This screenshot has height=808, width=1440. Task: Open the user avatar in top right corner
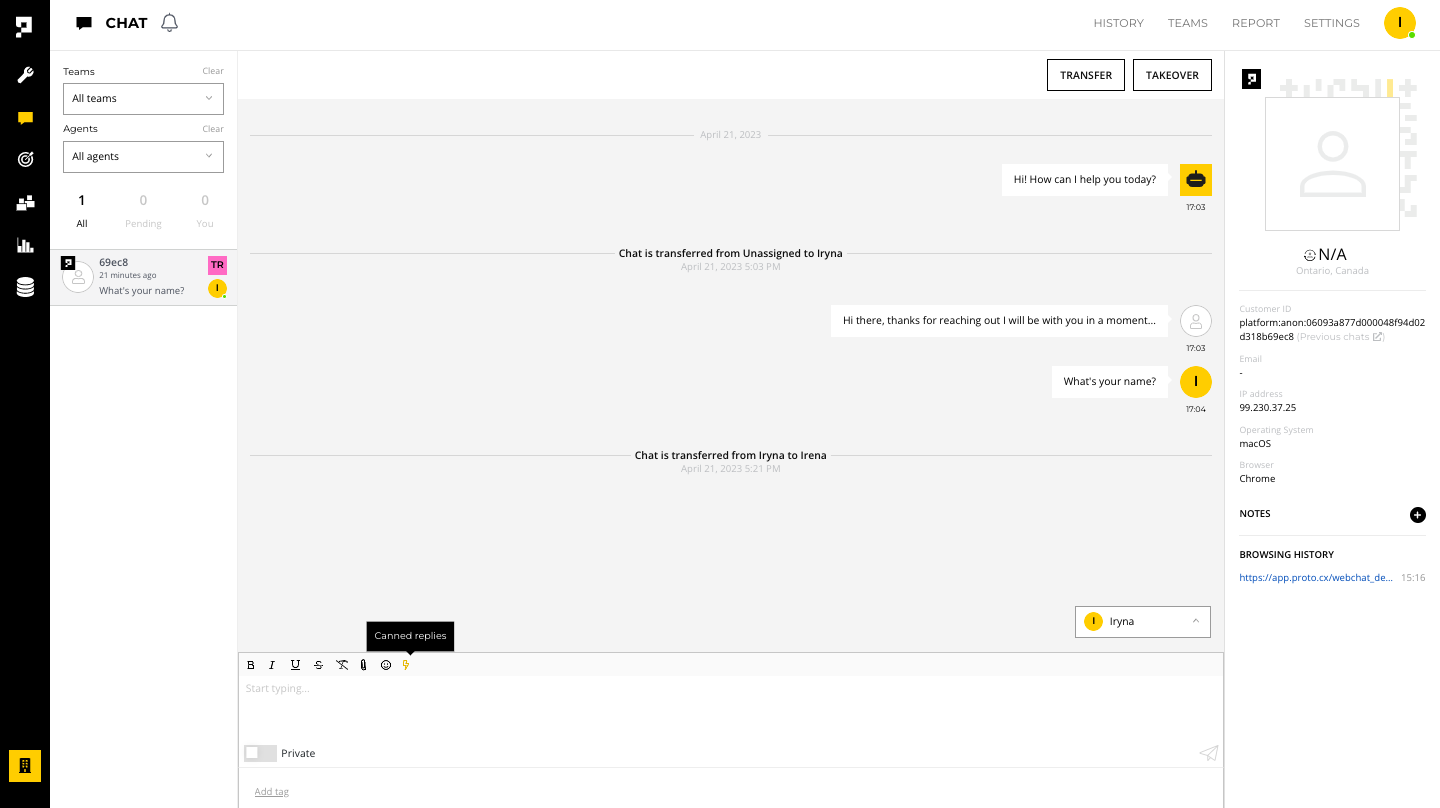1399,23
